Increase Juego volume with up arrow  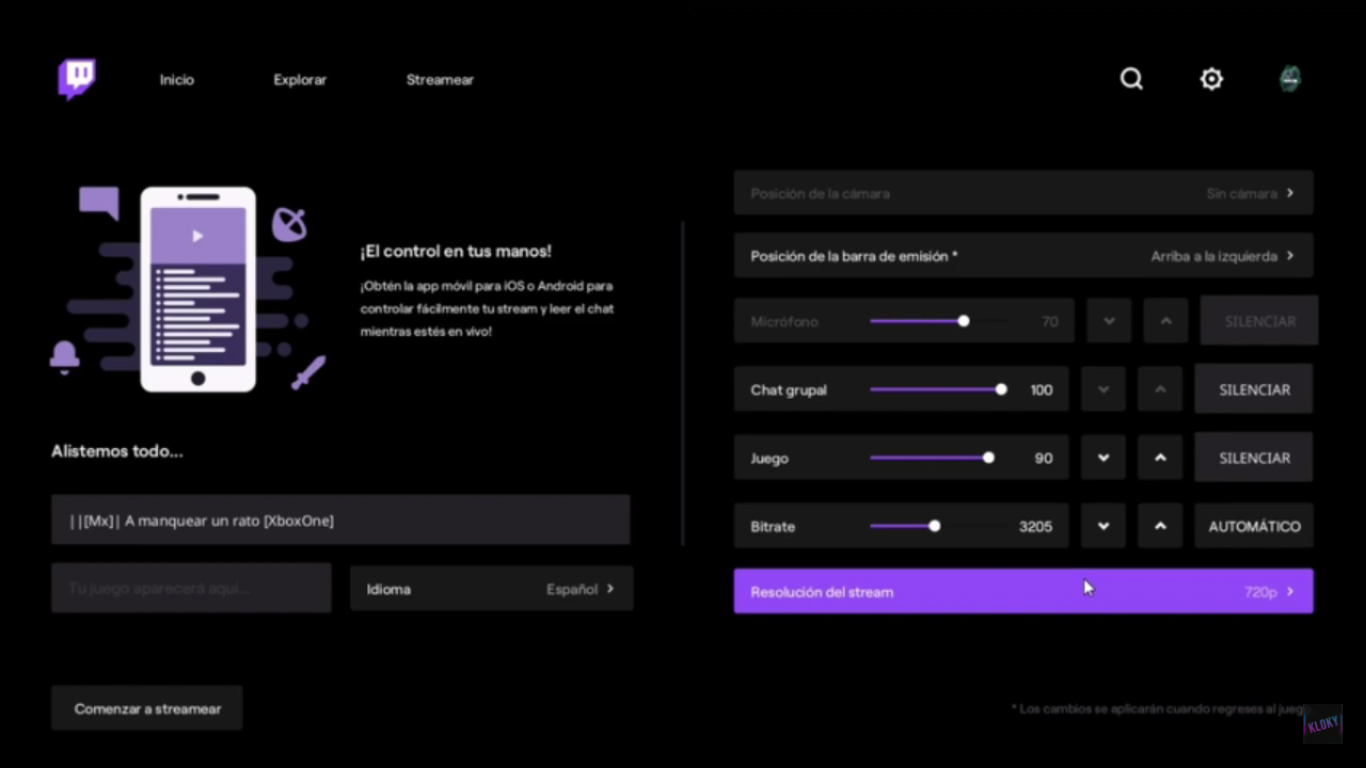pos(1160,458)
